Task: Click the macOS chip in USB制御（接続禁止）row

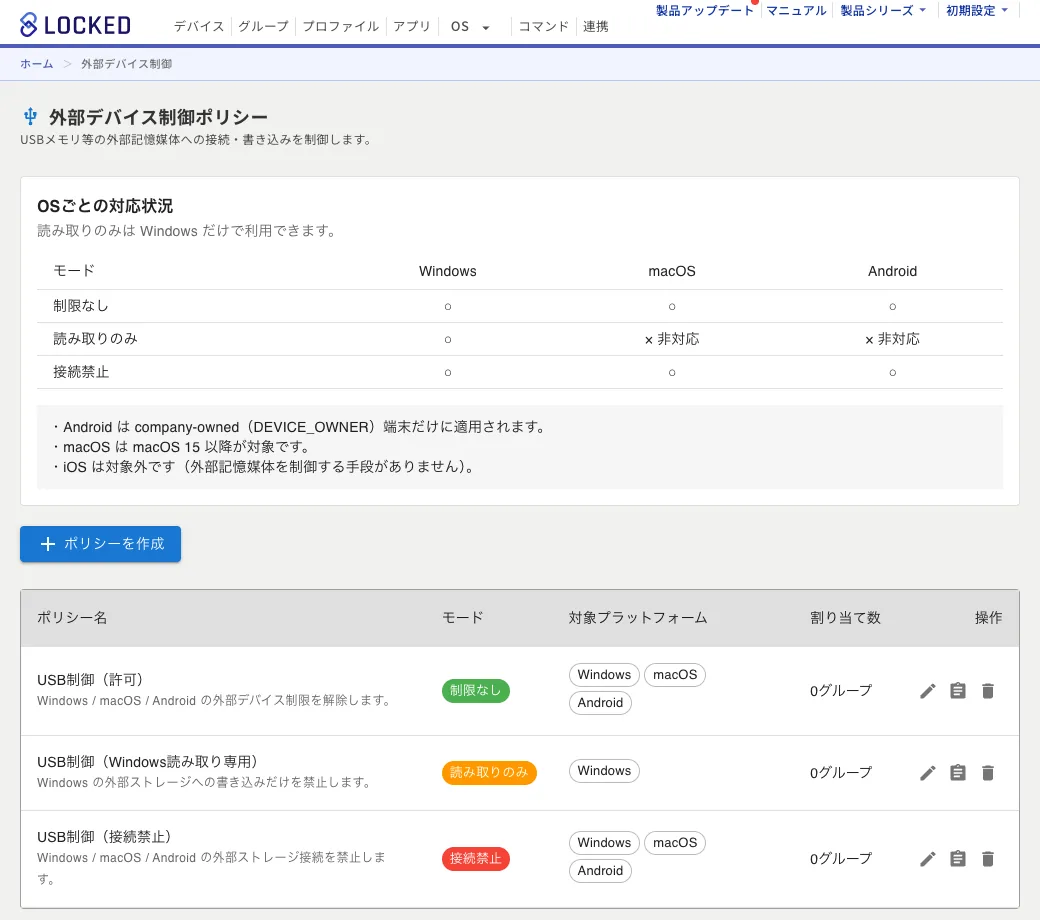Action: pyautogui.click(x=675, y=842)
